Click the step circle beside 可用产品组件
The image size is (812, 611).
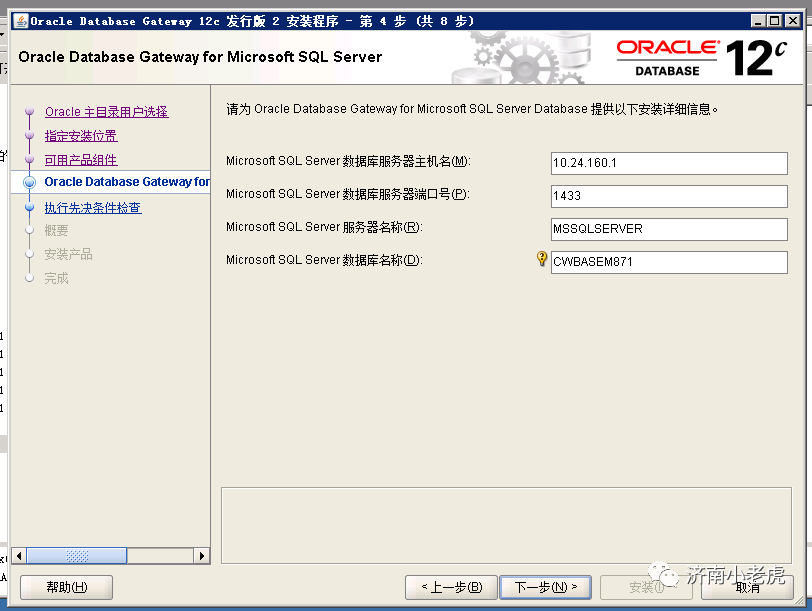coord(30,159)
